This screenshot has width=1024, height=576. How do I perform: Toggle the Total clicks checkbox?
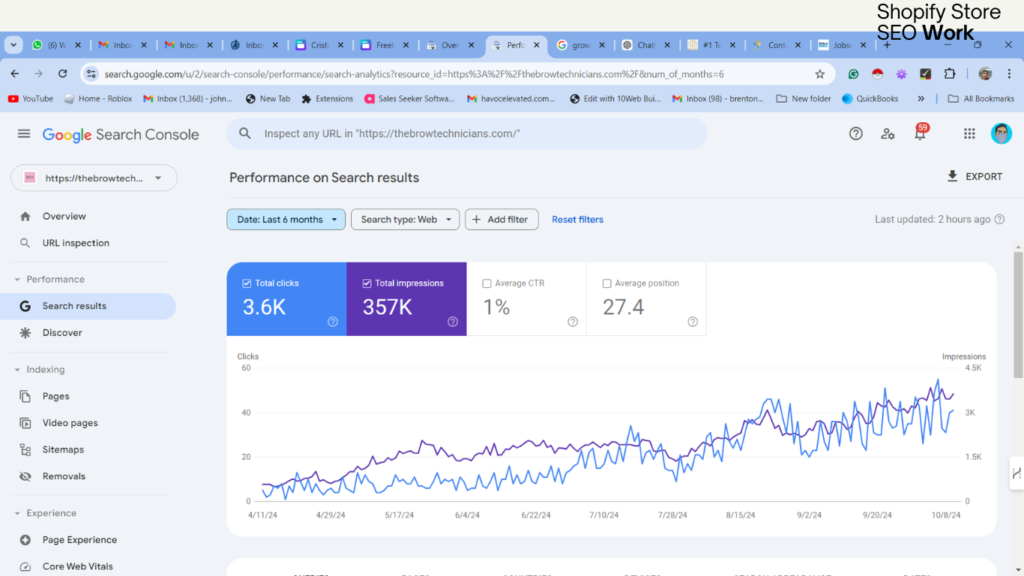pyautogui.click(x=247, y=283)
